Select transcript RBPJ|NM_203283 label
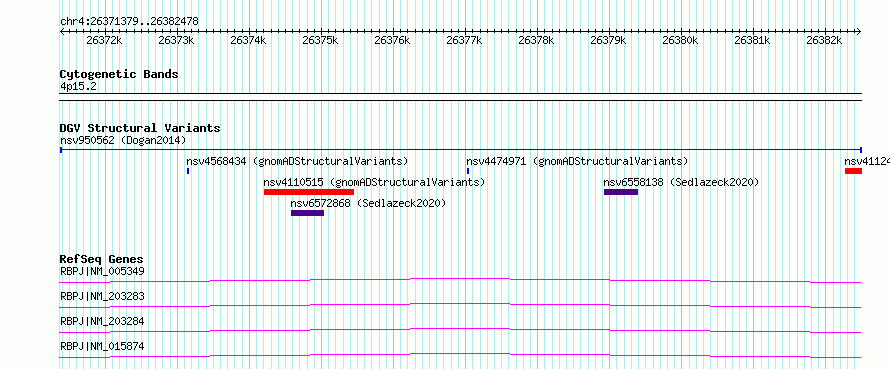This screenshot has width=890, height=369. point(102,296)
